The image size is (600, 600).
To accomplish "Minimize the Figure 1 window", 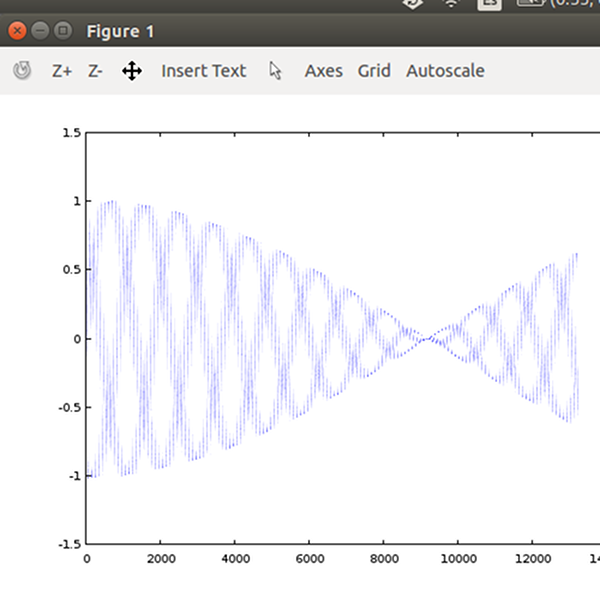I will (41, 31).
